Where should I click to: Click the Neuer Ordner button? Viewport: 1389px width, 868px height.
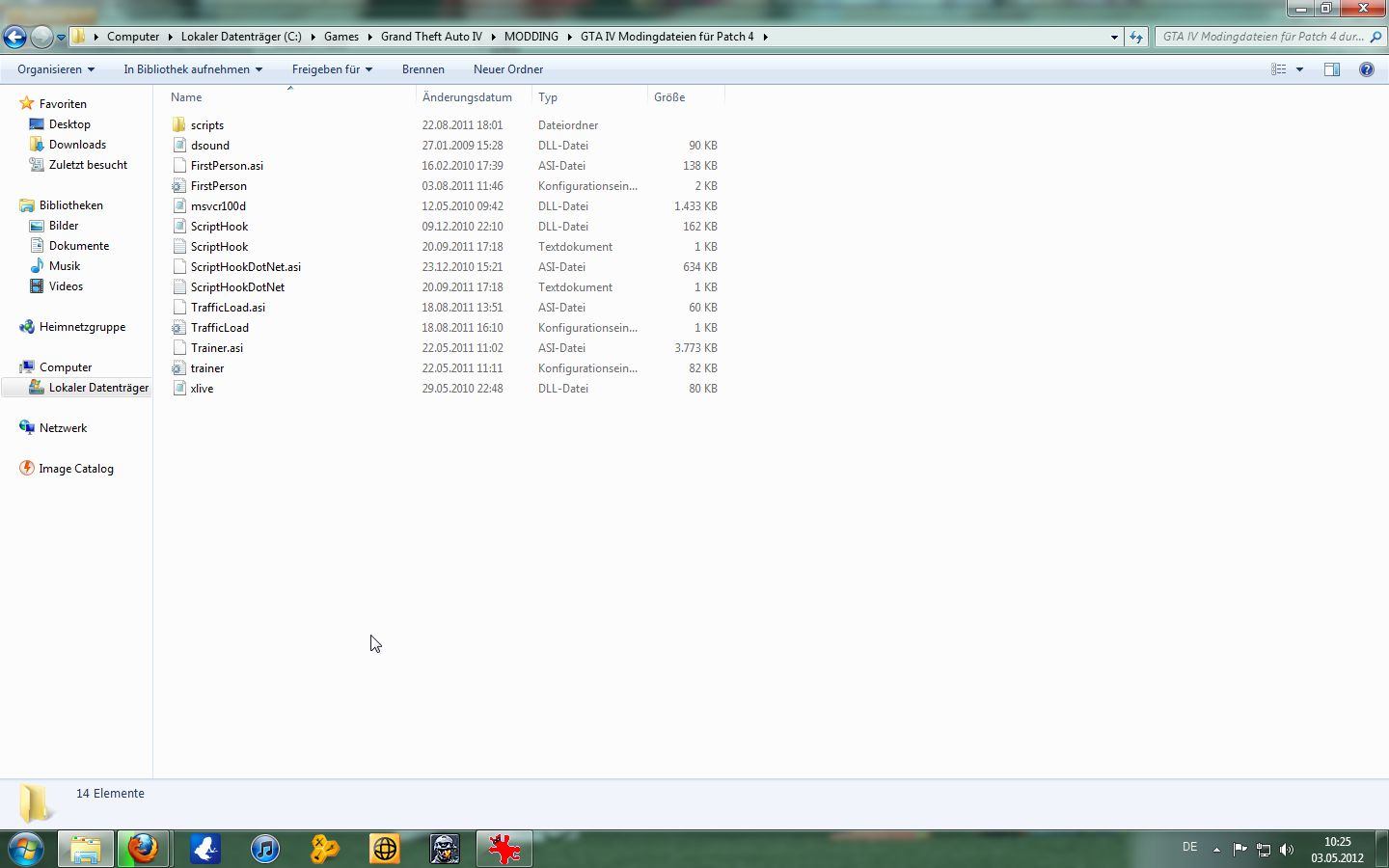(508, 69)
